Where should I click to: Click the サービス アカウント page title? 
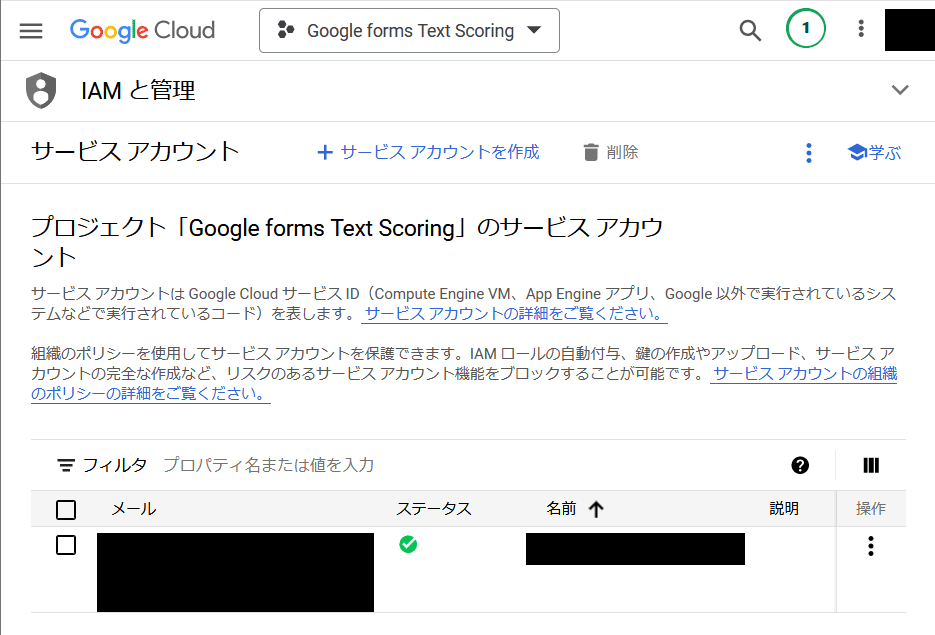click(x=135, y=151)
